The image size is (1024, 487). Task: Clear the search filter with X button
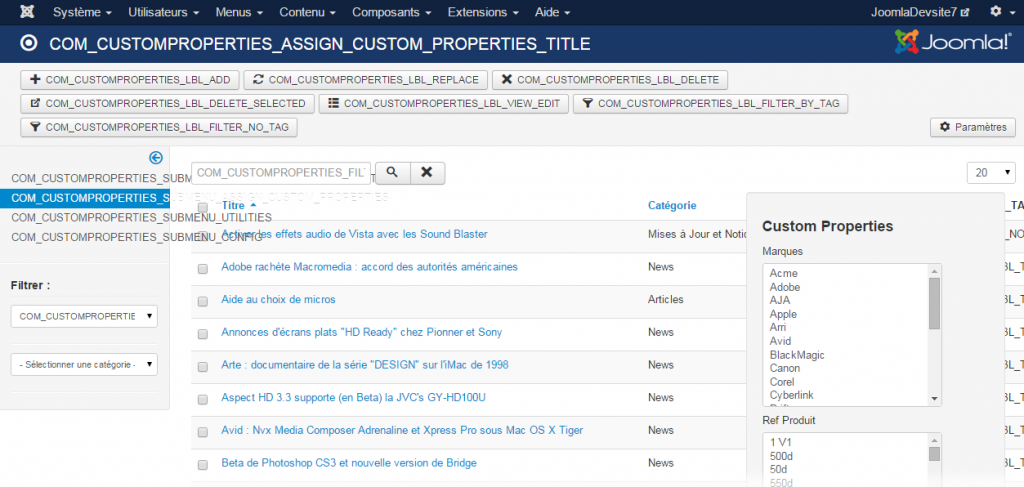427,172
